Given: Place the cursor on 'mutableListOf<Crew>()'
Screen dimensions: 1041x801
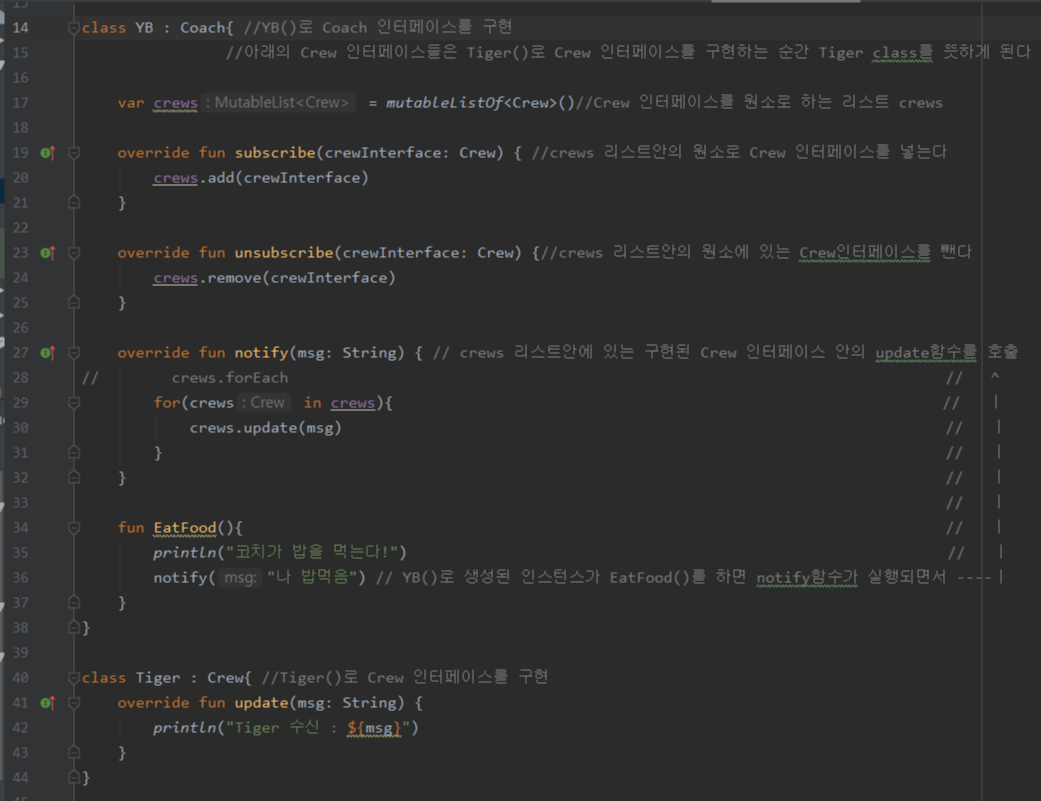Looking at the screenshot, I should click(x=480, y=103).
